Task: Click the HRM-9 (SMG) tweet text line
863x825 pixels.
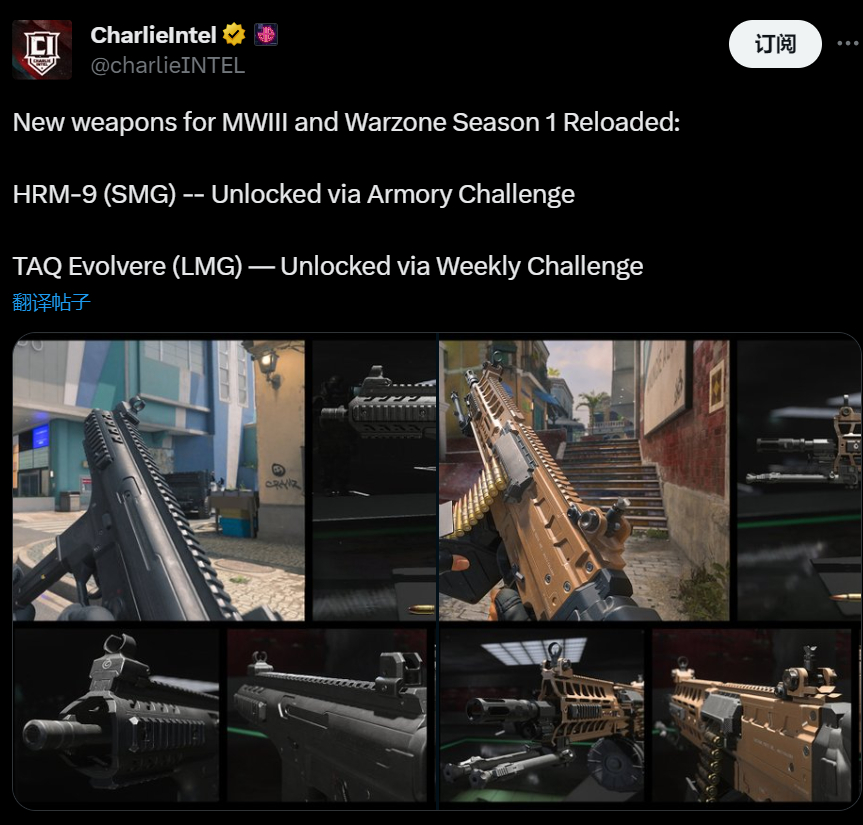Action: tap(293, 194)
